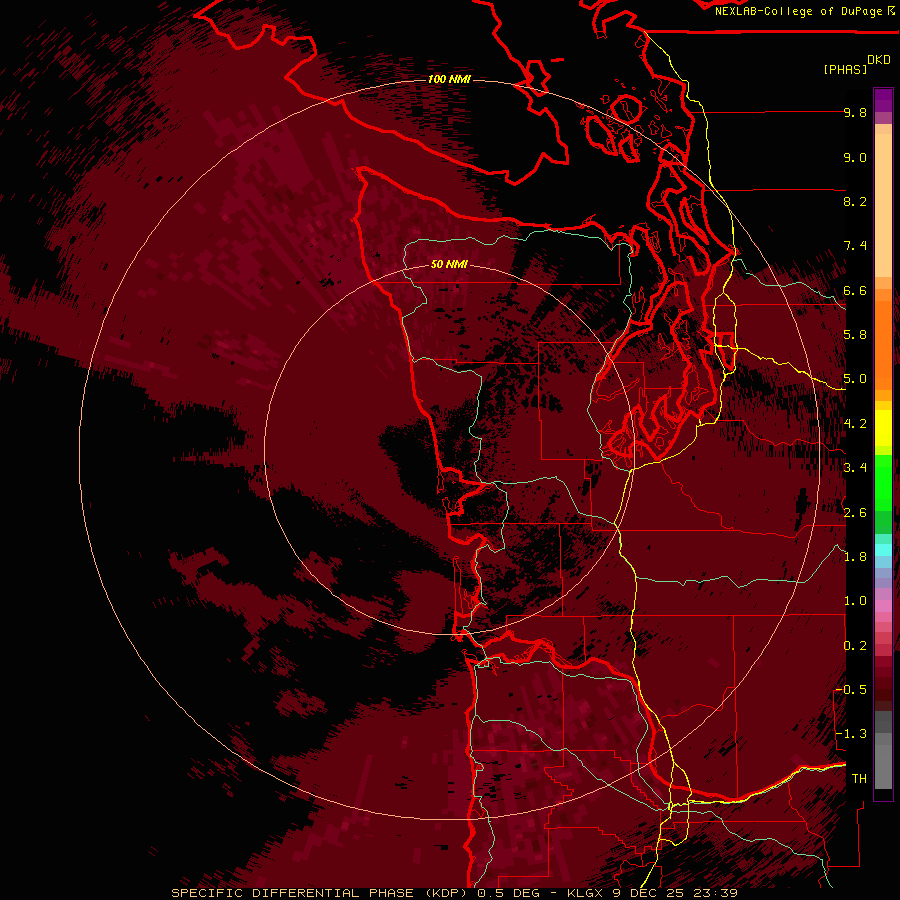Pick the orange band of color scale
The height and width of the screenshot is (900, 900).
(883, 344)
